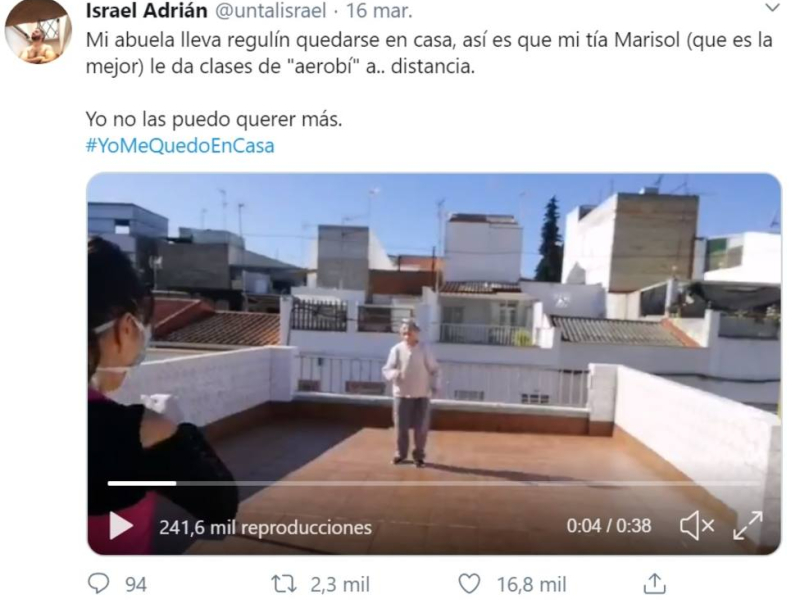Expand video to fullscreen
800x600 pixels.
coord(748,526)
